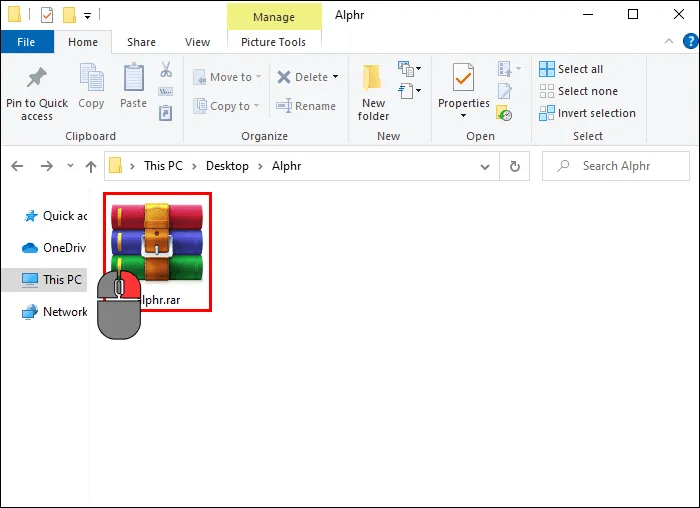
Task: Expand the Delete options arrow
Action: [335, 77]
